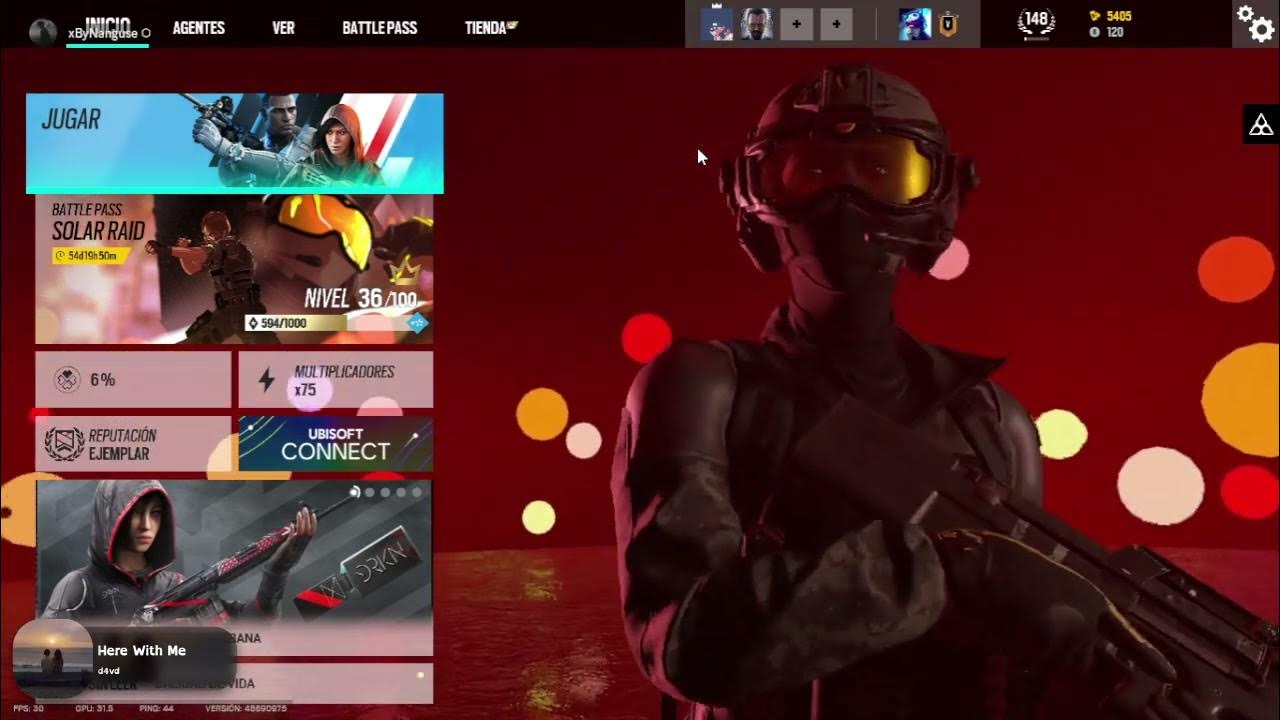Click the grey renown coin icon
Image resolution: width=1280 pixels, height=720 pixels.
[1095, 32]
